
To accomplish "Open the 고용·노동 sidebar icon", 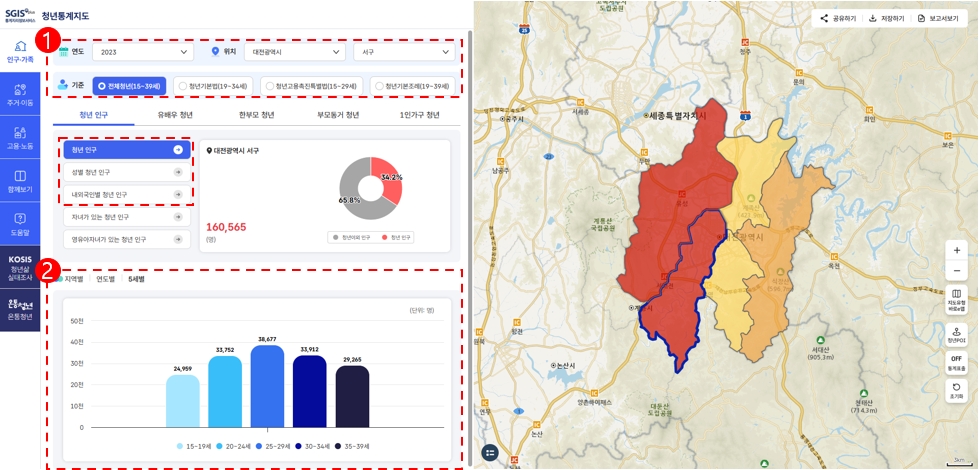I will click(x=20, y=137).
